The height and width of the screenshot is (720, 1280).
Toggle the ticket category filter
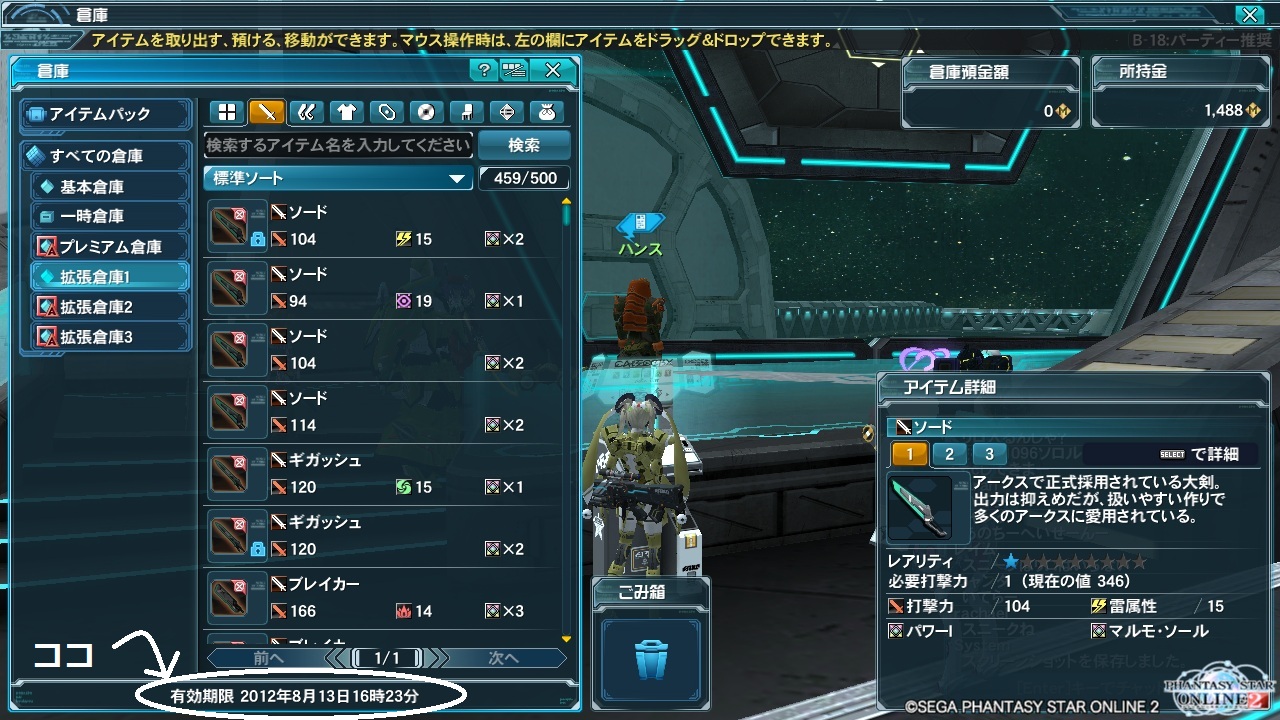387,112
